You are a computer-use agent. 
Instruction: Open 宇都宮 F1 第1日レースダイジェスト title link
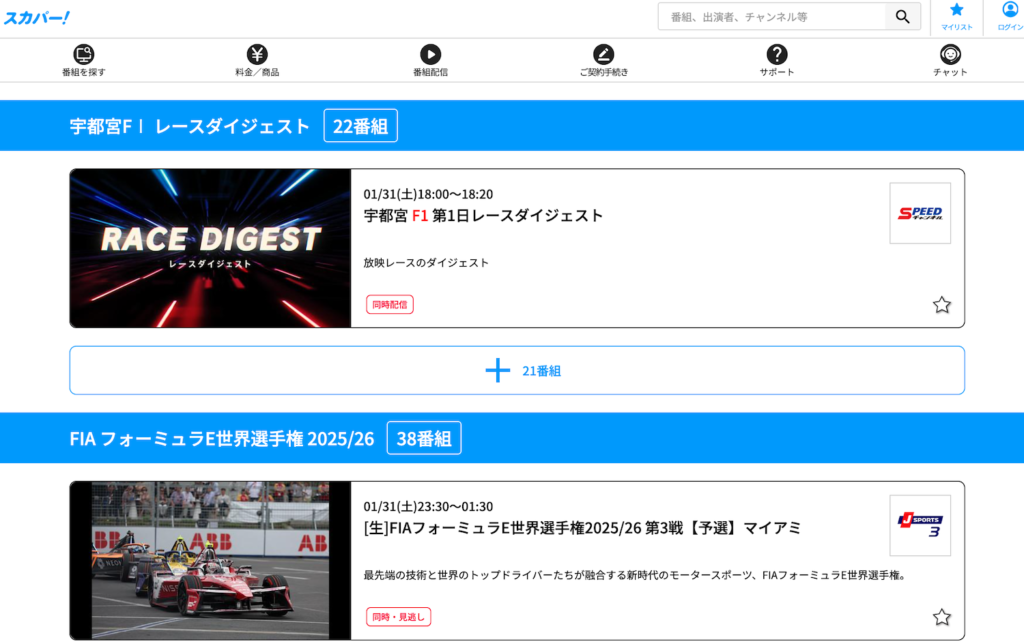[483, 216]
